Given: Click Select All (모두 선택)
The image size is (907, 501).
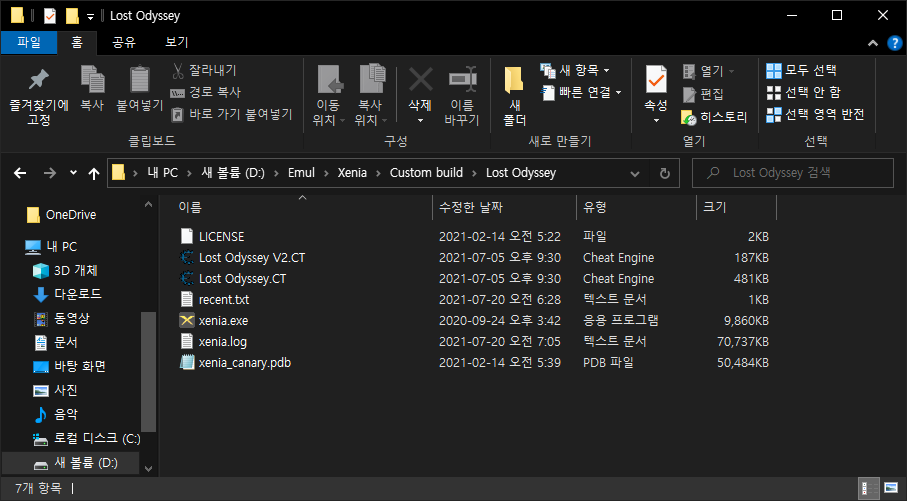Looking at the screenshot, I should 801,71.
